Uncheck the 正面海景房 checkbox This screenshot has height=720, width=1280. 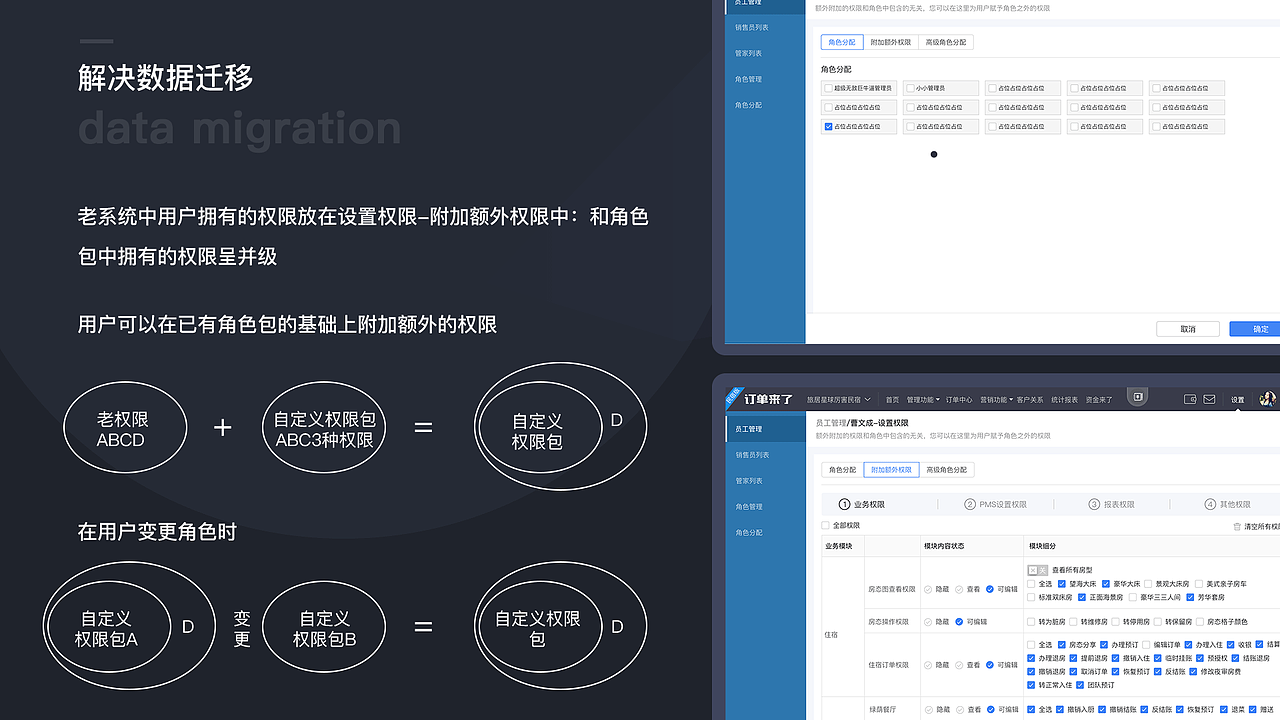(x=1082, y=597)
